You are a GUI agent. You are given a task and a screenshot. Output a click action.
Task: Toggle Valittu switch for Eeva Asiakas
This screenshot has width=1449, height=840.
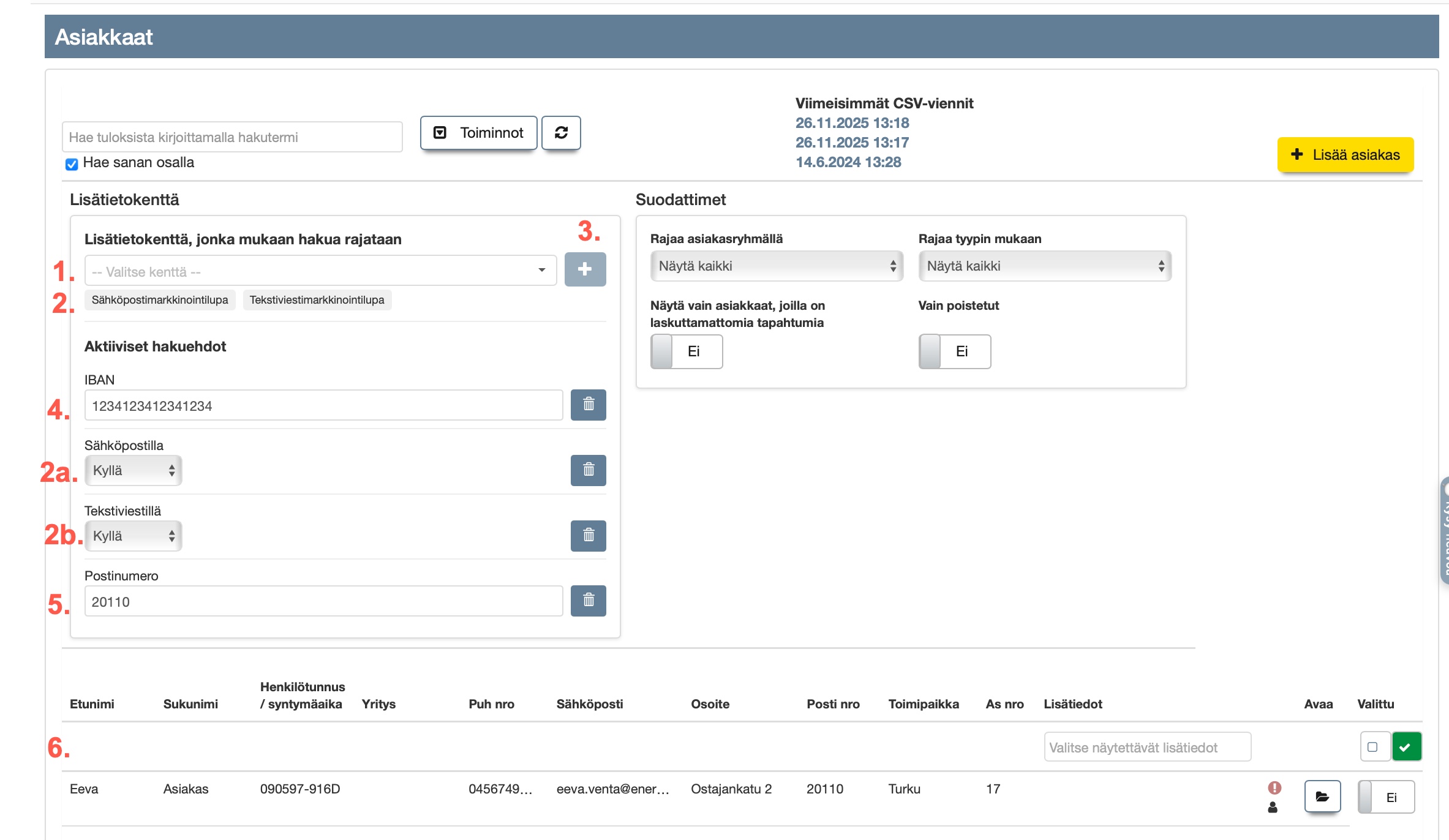click(x=1385, y=797)
